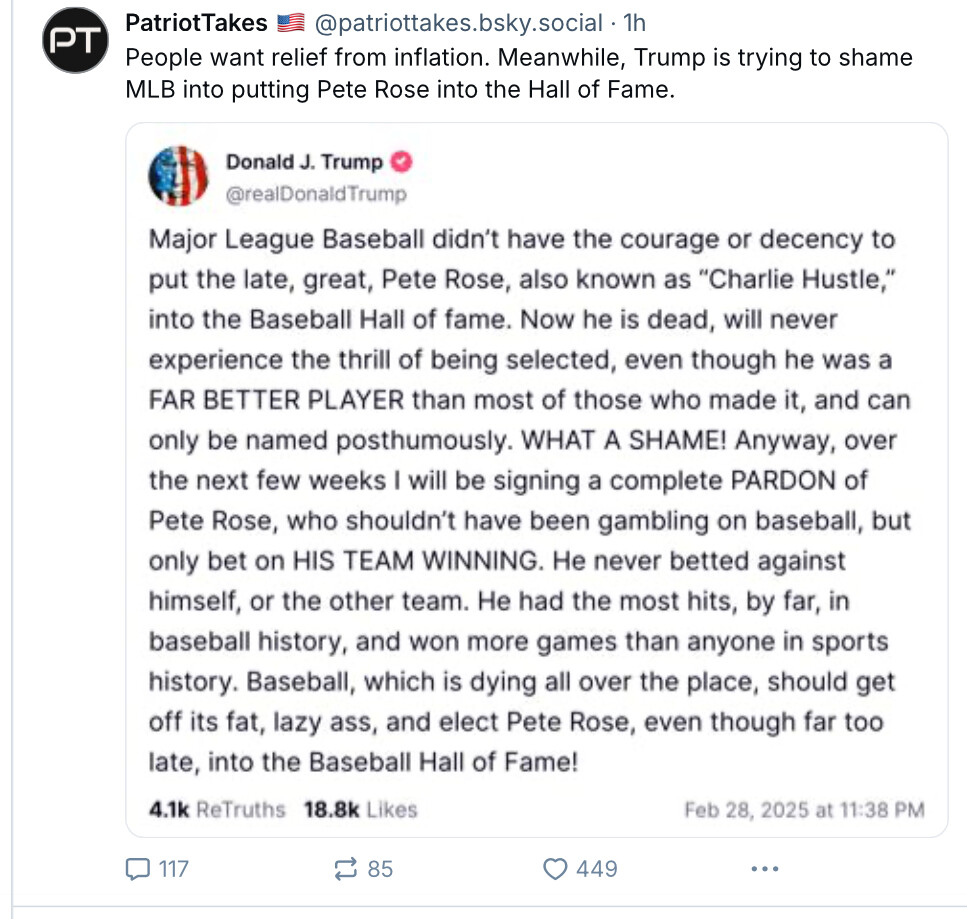Click the 18.8k Likes count
Screen dimensions: 967x919
pyautogui.click(x=360, y=809)
